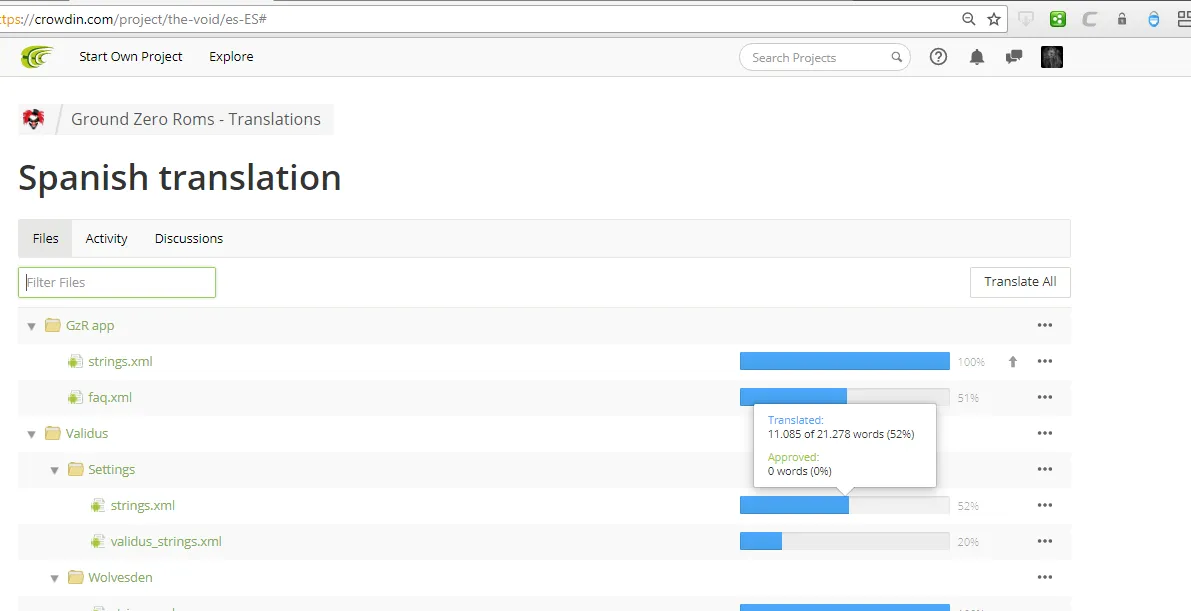Switch to the Discussions tab

(189, 239)
